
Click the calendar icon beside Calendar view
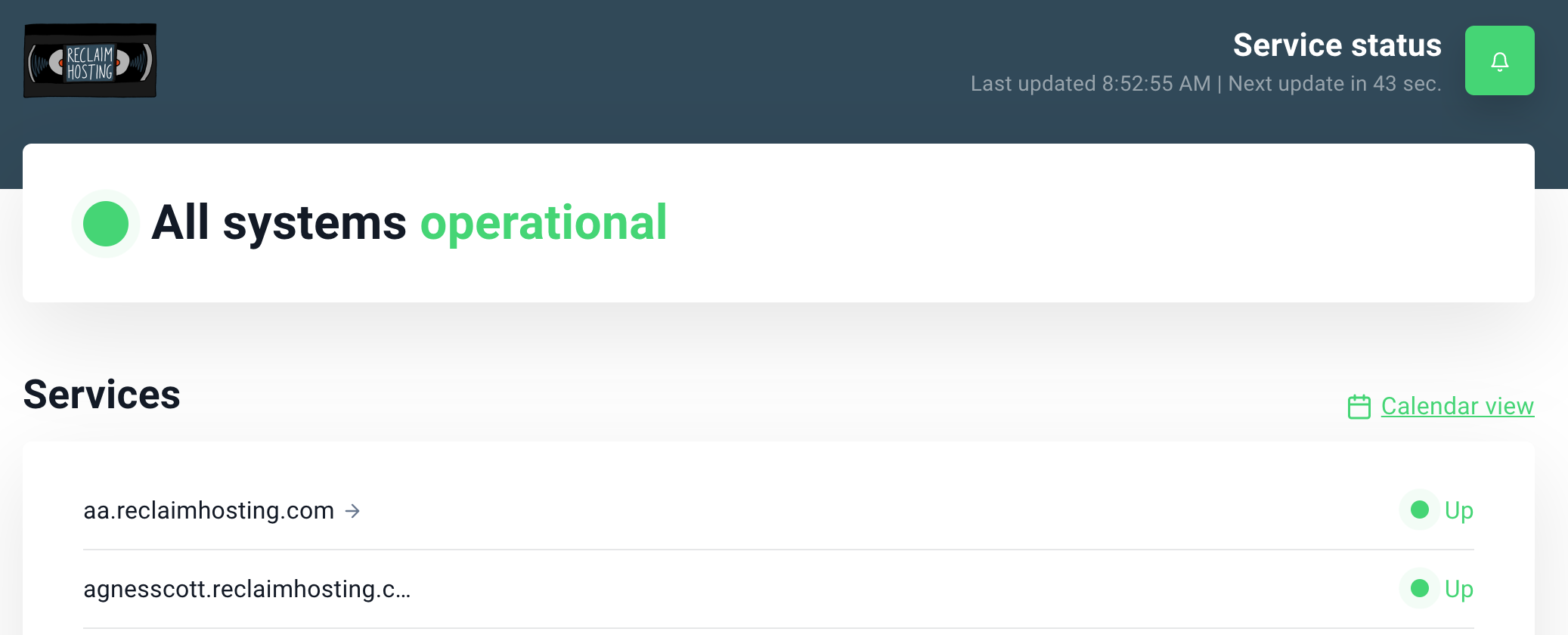(1359, 407)
